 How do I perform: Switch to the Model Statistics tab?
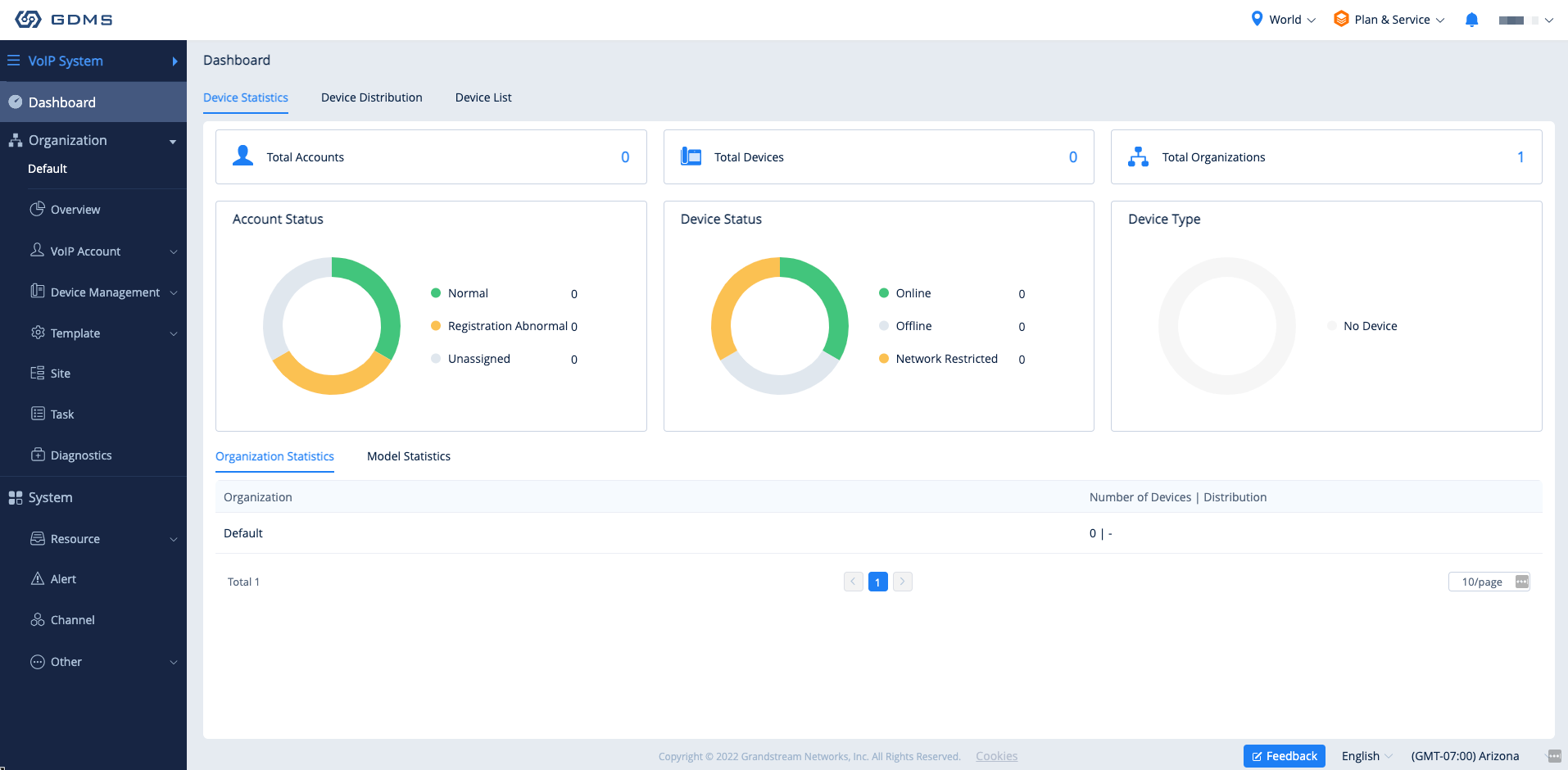[x=409, y=456]
